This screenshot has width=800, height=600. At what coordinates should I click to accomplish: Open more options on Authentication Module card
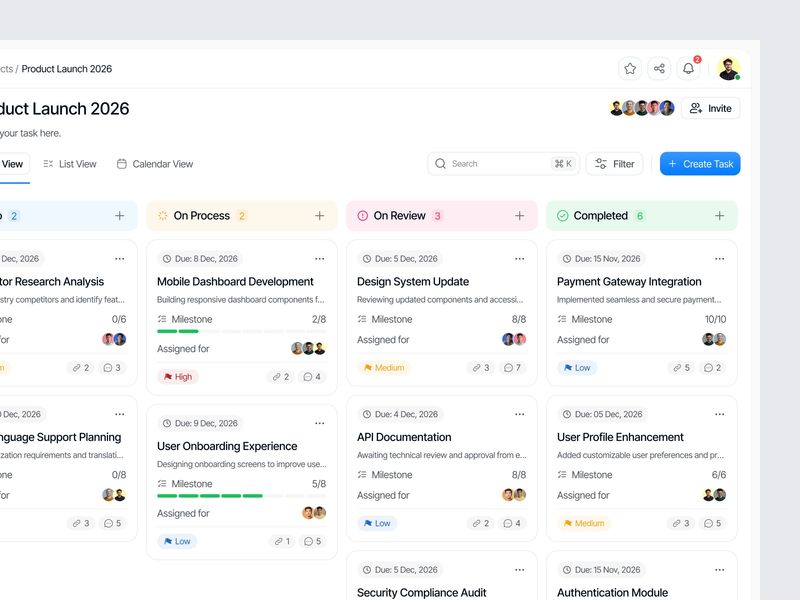719,570
